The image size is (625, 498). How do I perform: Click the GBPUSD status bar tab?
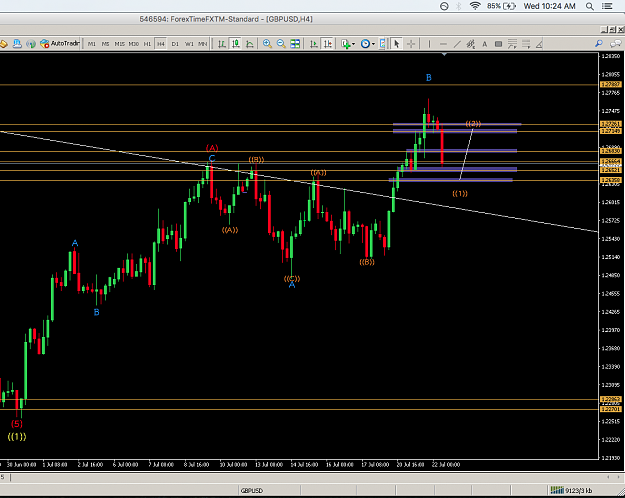pos(252,490)
